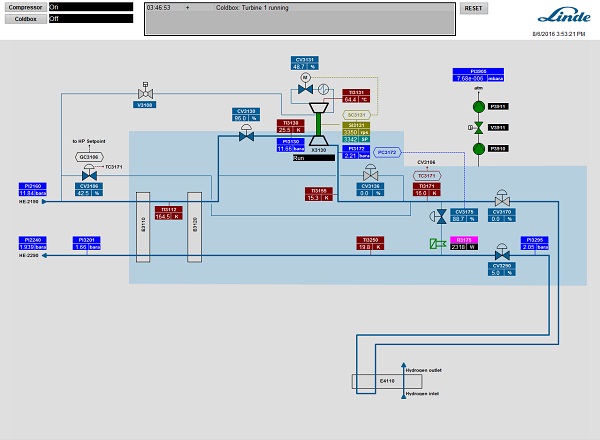This screenshot has height=440, width=600.
Task: Select the CV3170 valve symbol
Action: [x=502, y=199]
